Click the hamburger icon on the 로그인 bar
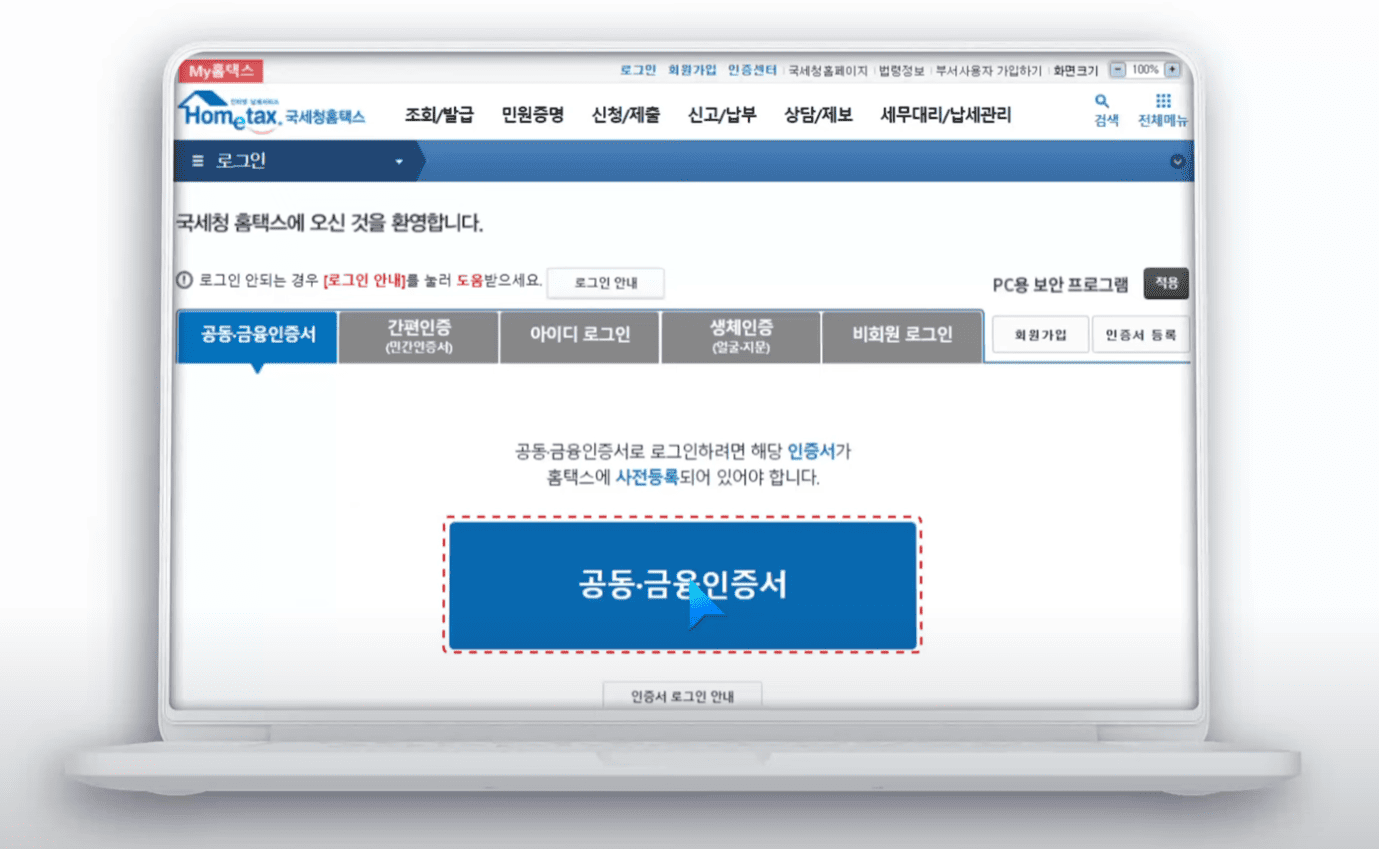1379x849 pixels. tap(199, 161)
